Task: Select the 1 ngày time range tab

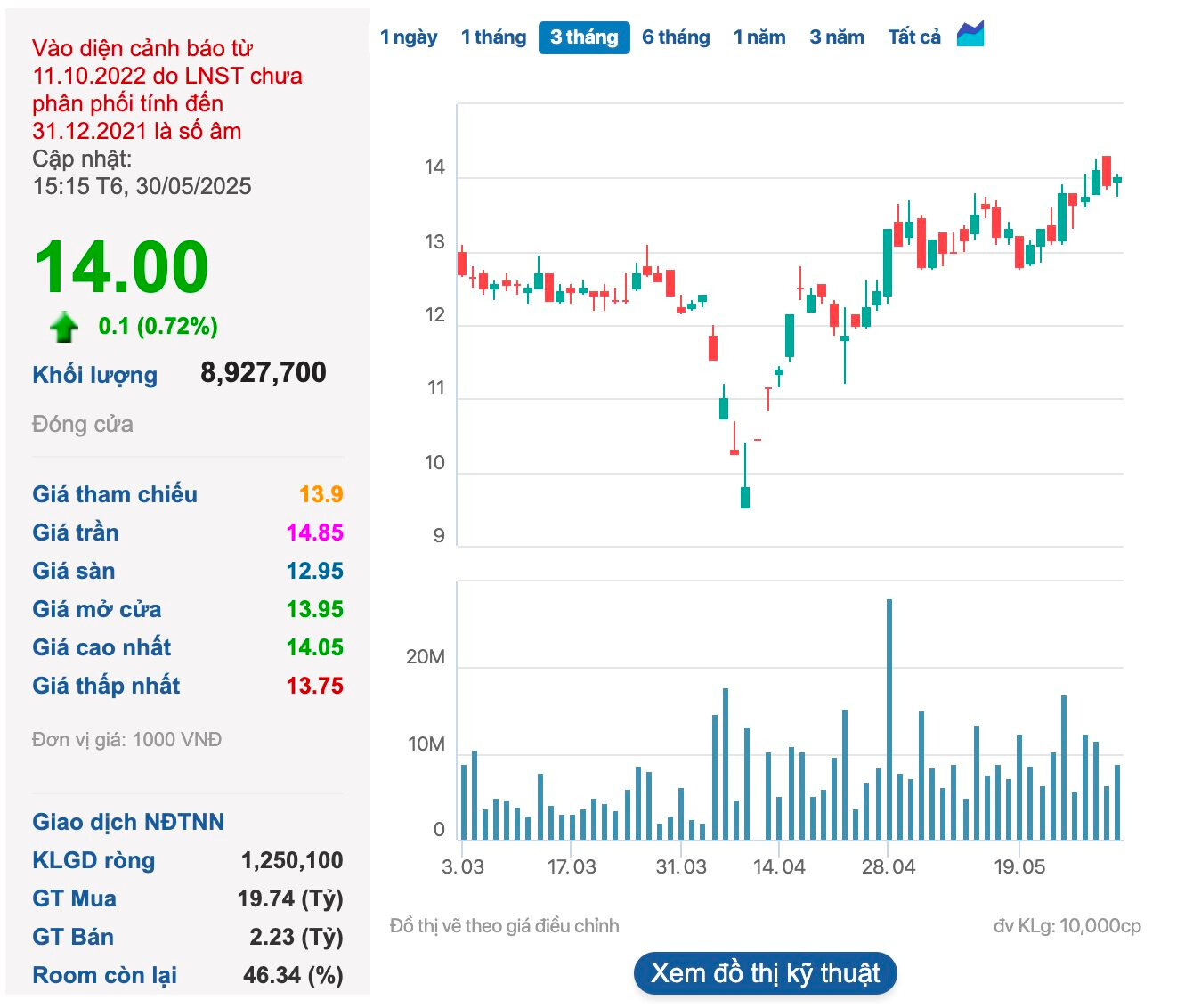Action: (409, 37)
